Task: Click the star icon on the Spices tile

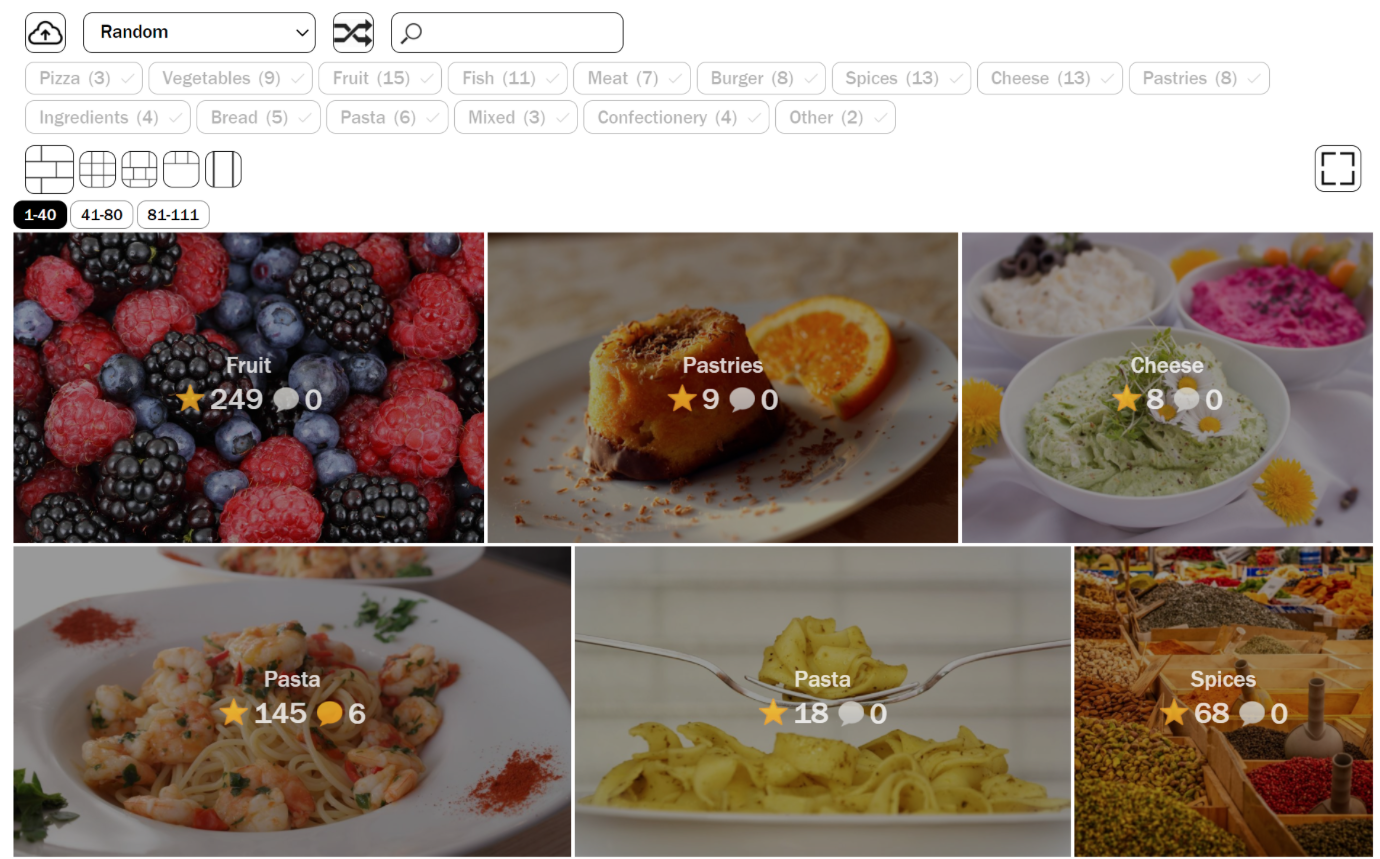Action: 1175,713
